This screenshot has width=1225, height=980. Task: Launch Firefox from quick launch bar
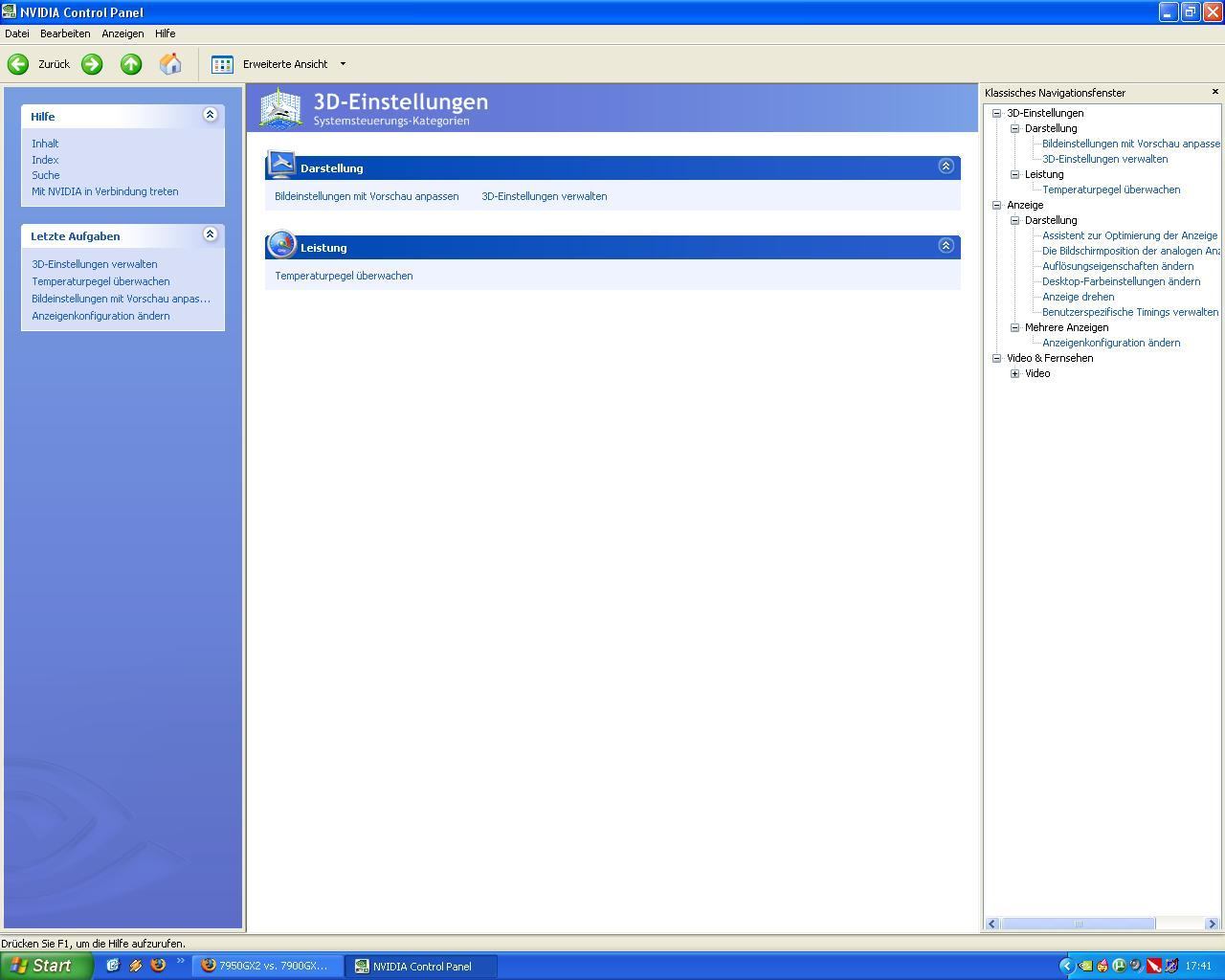158,966
